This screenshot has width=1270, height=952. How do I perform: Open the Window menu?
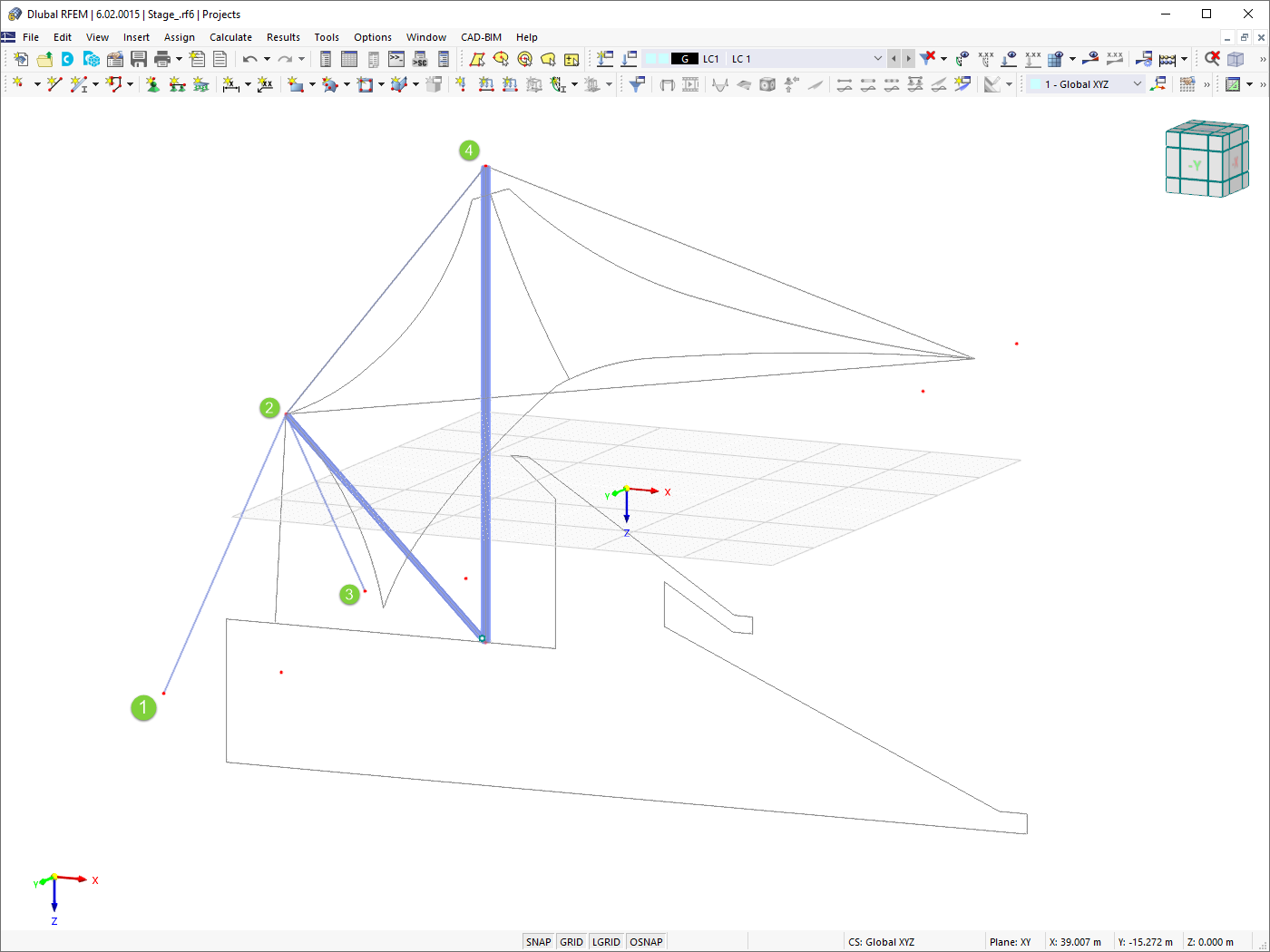(x=426, y=37)
